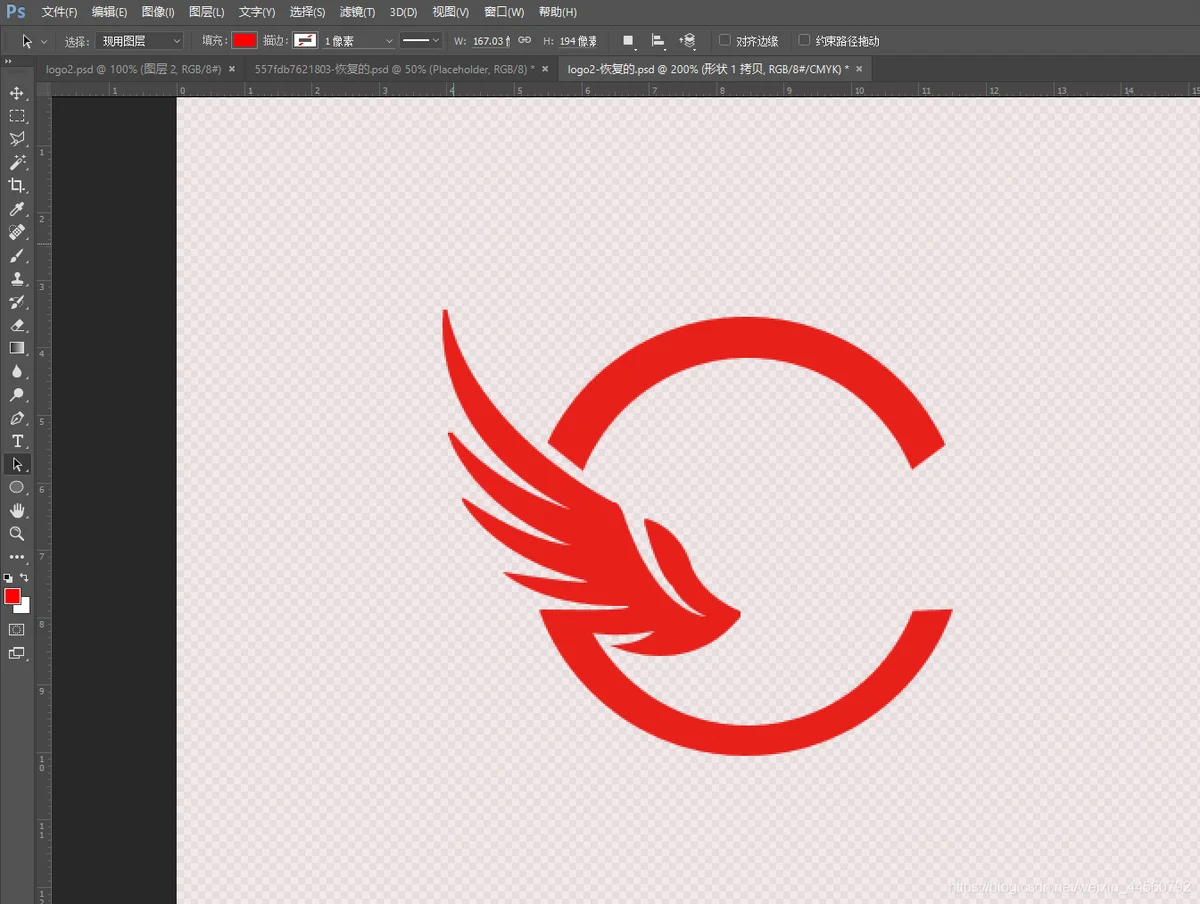This screenshot has height=904, width=1200.
Task: Select the Ellipse shape tool
Action: click(x=17, y=487)
